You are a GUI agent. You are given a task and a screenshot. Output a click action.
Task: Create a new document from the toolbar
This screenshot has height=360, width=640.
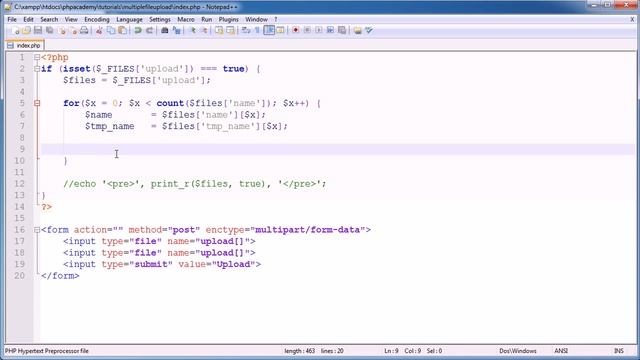(16, 30)
